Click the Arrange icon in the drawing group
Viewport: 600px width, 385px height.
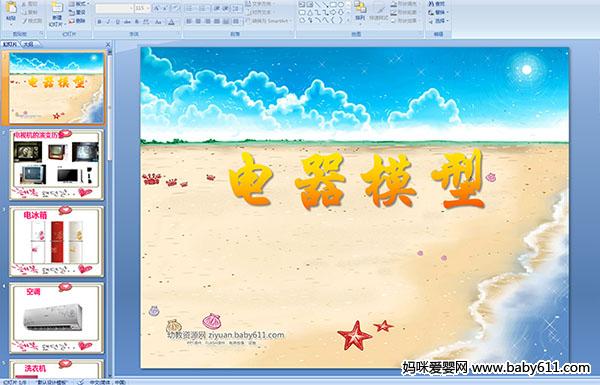pyautogui.click(x=360, y=11)
